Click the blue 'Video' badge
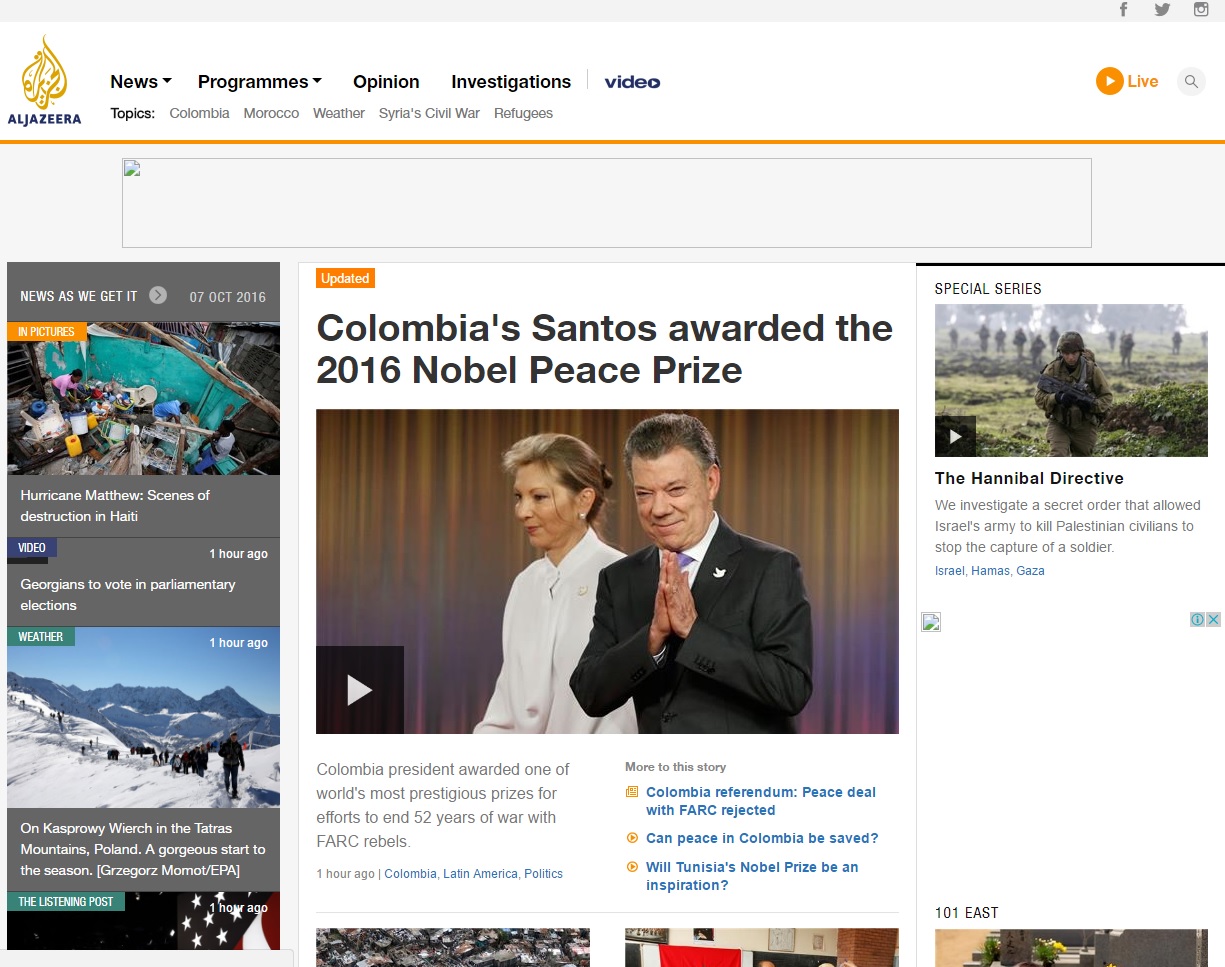Screen dimensions: 1225x967 click(x=32, y=547)
